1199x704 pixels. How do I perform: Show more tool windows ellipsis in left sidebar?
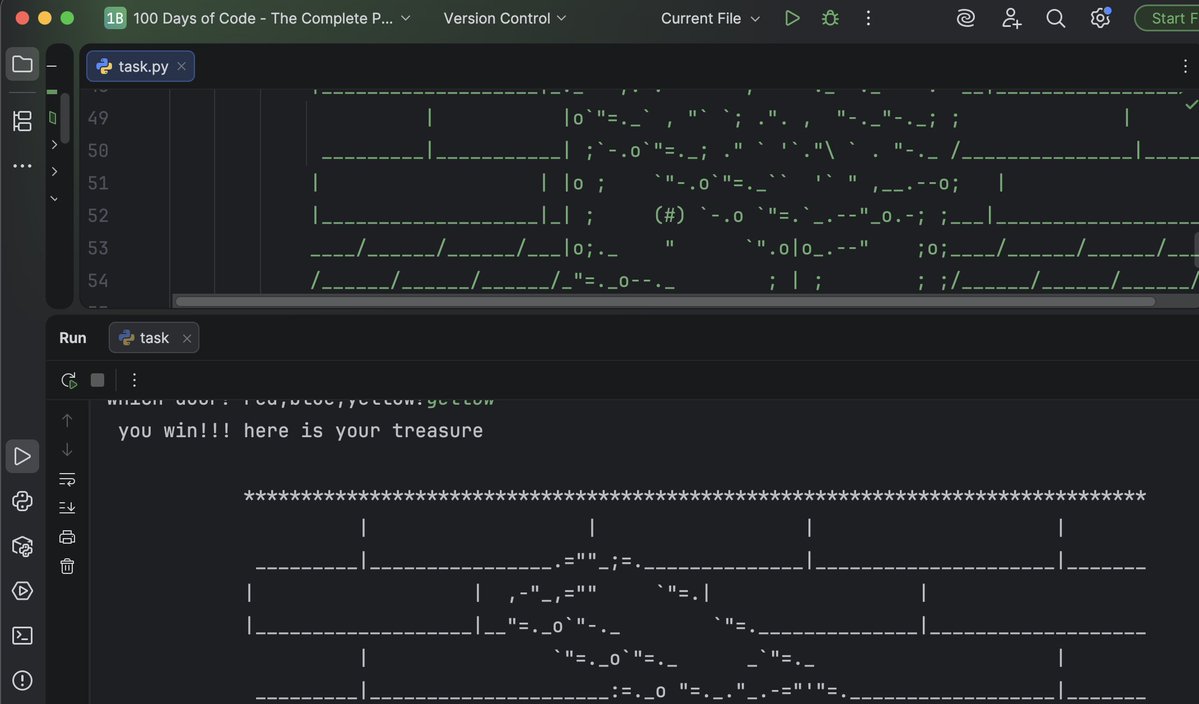(x=22, y=166)
